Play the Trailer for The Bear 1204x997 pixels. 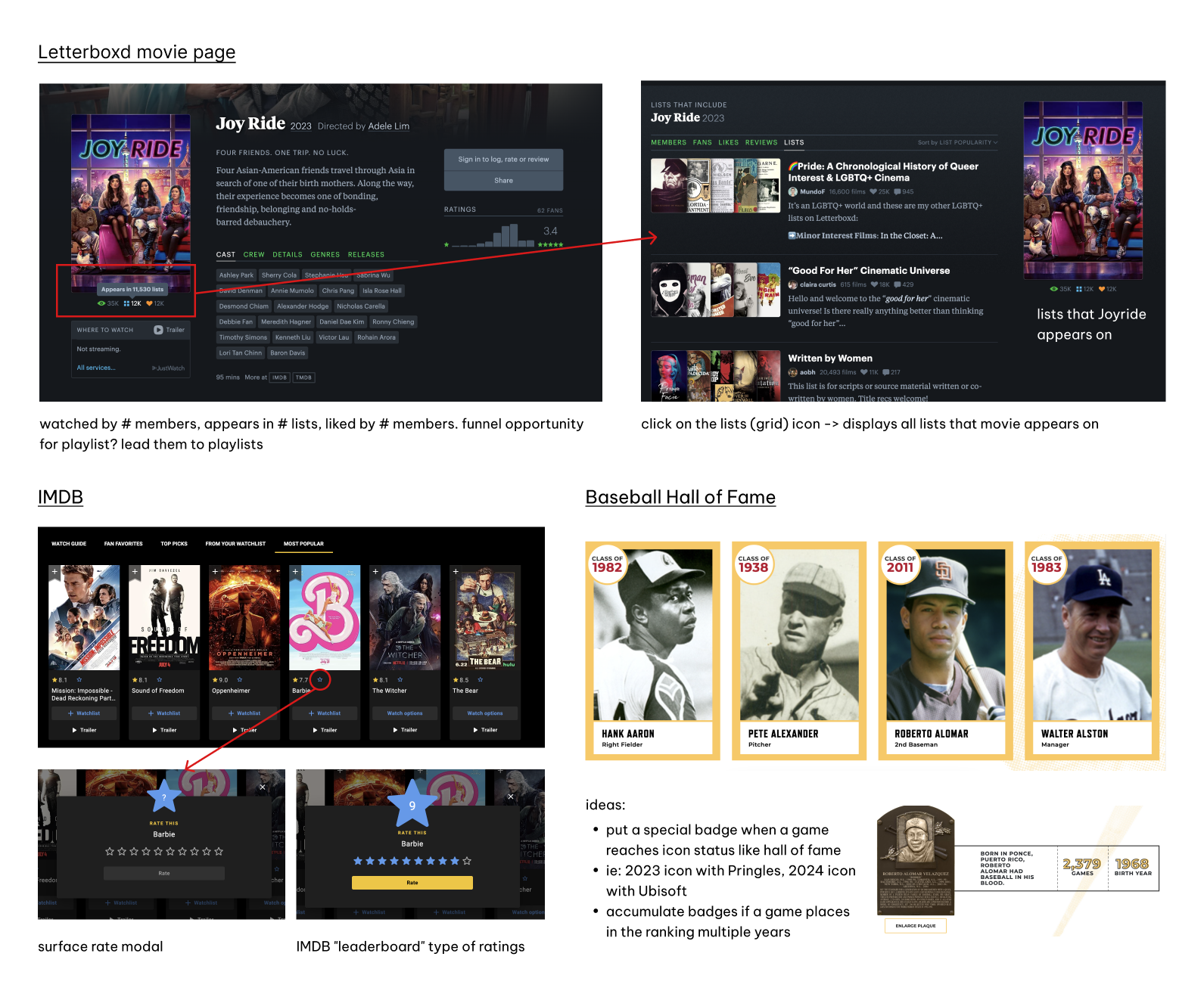click(x=485, y=730)
